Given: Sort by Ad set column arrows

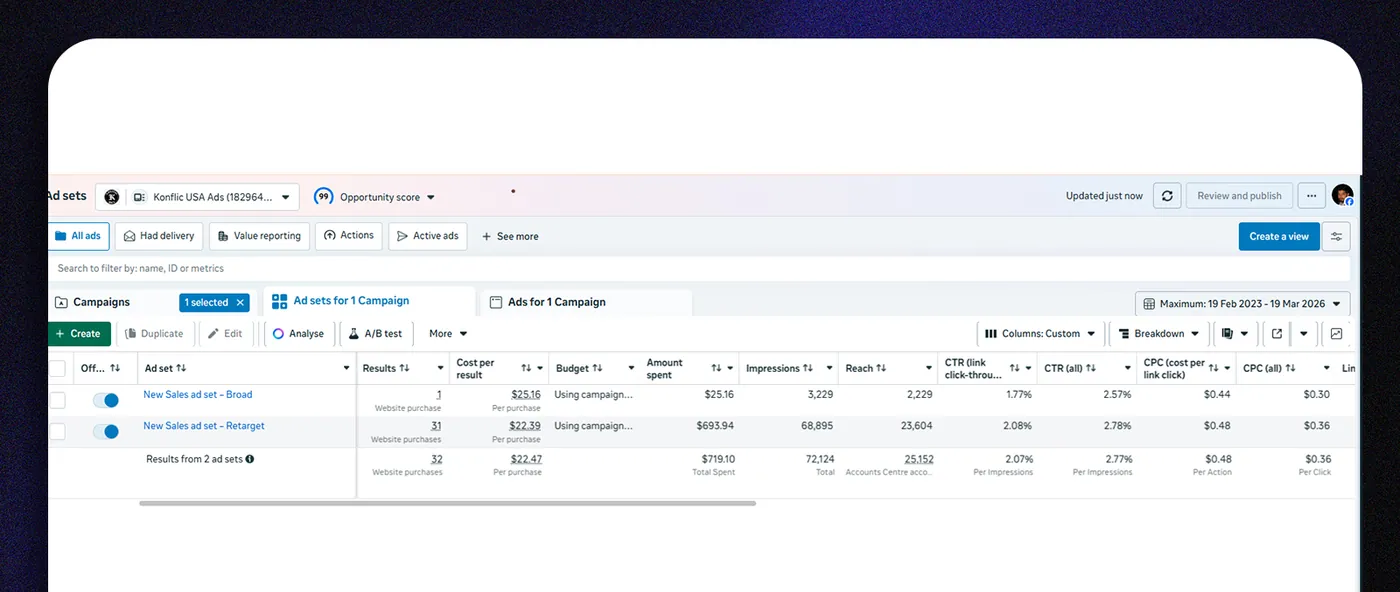Looking at the screenshot, I should coord(181,368).
